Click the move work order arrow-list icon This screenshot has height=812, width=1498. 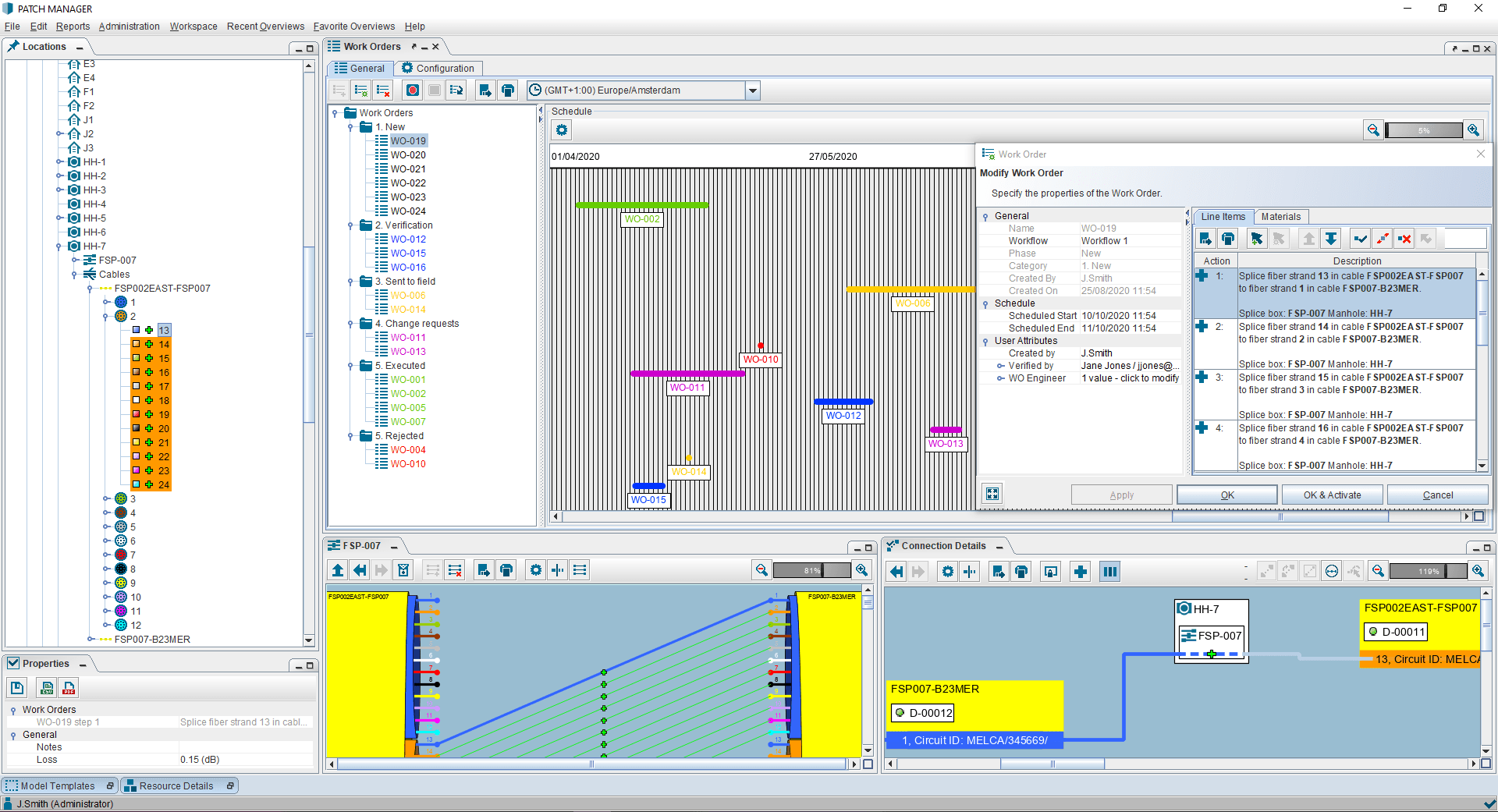456,90
